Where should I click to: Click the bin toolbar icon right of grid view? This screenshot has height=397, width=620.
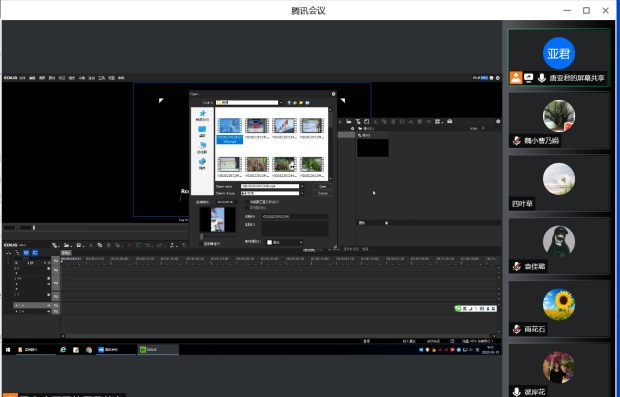click(x=450, y=122)
